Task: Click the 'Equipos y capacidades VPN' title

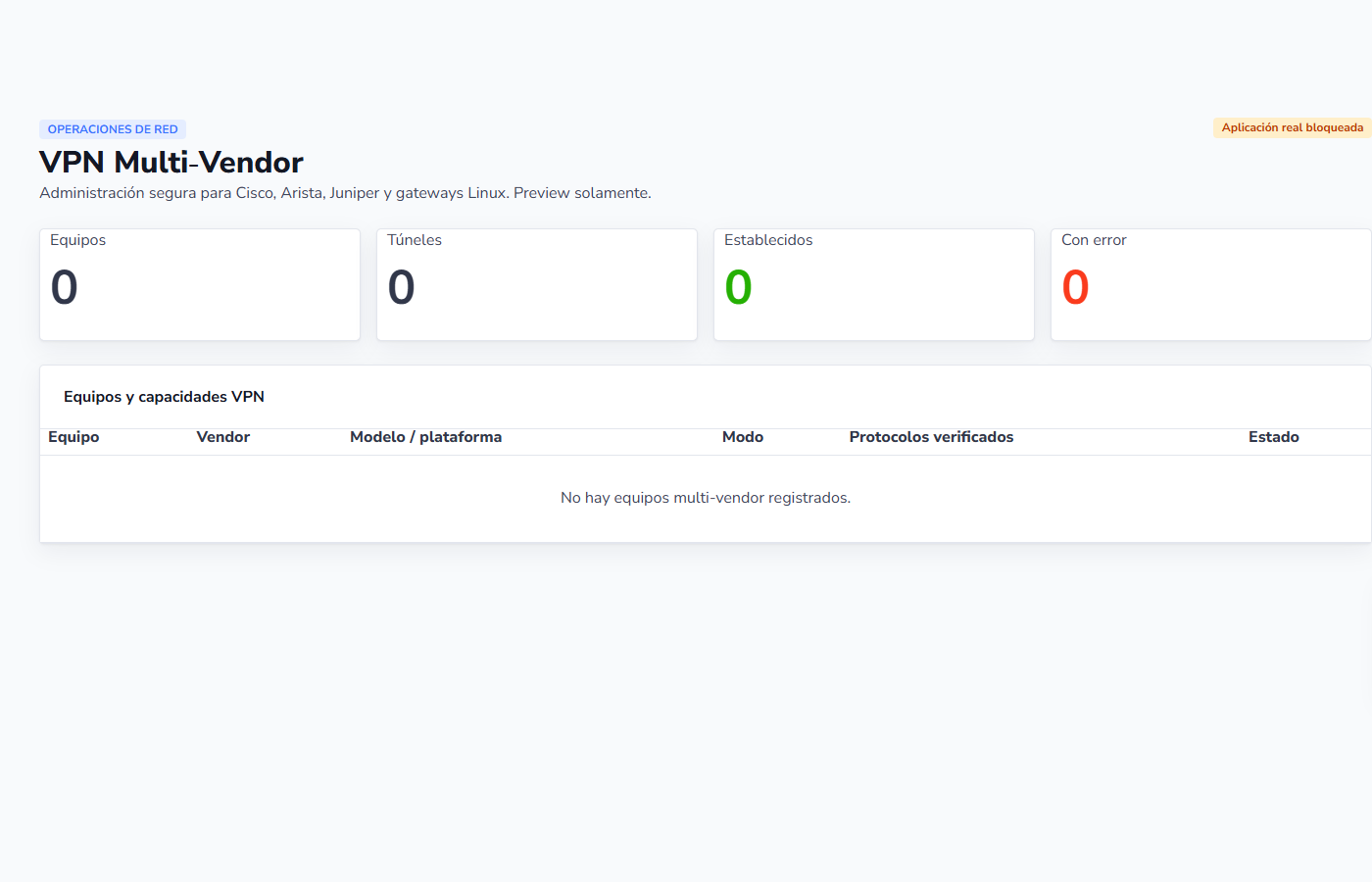Action: pyautogui.click(x=164, y=397)
